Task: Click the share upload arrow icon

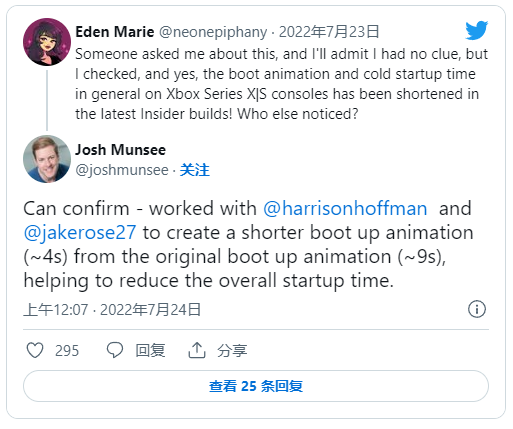Action: 197,350
